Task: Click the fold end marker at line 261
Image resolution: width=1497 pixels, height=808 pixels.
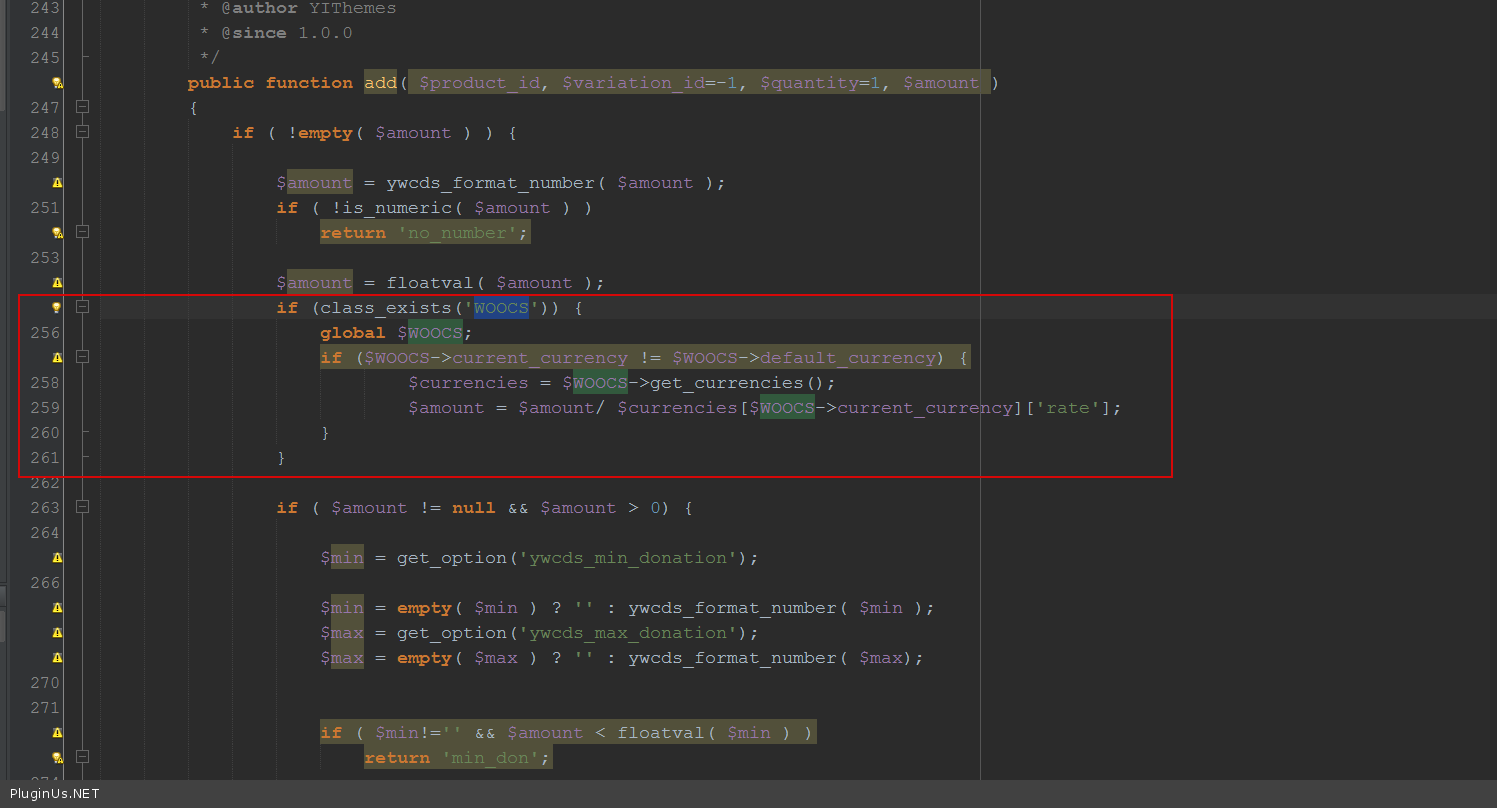Action: [x=84, y=458]
